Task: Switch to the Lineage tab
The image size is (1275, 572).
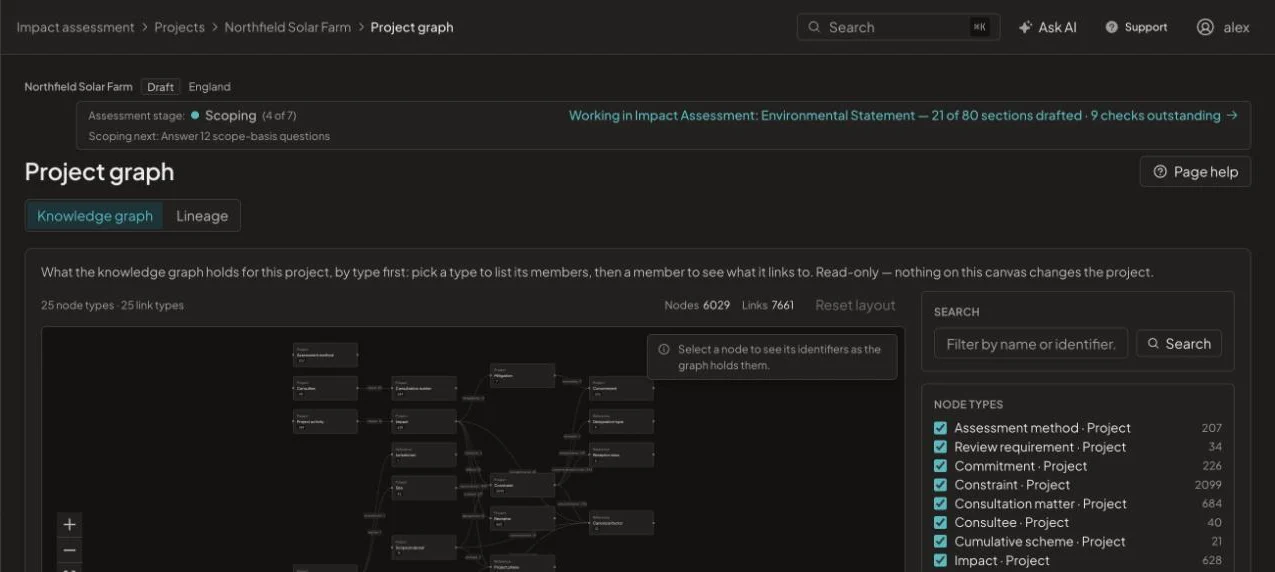Action: click(x=202, y=216)
